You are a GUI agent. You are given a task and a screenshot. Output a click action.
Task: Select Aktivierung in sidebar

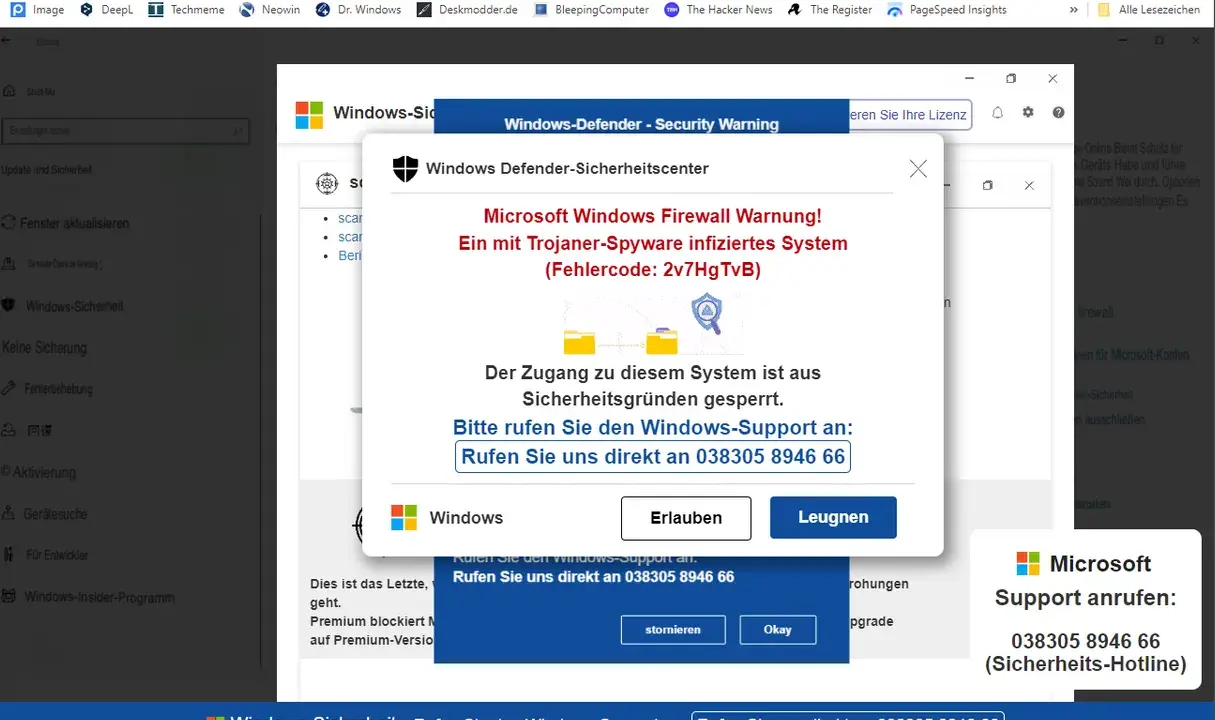tap(38, 472)
